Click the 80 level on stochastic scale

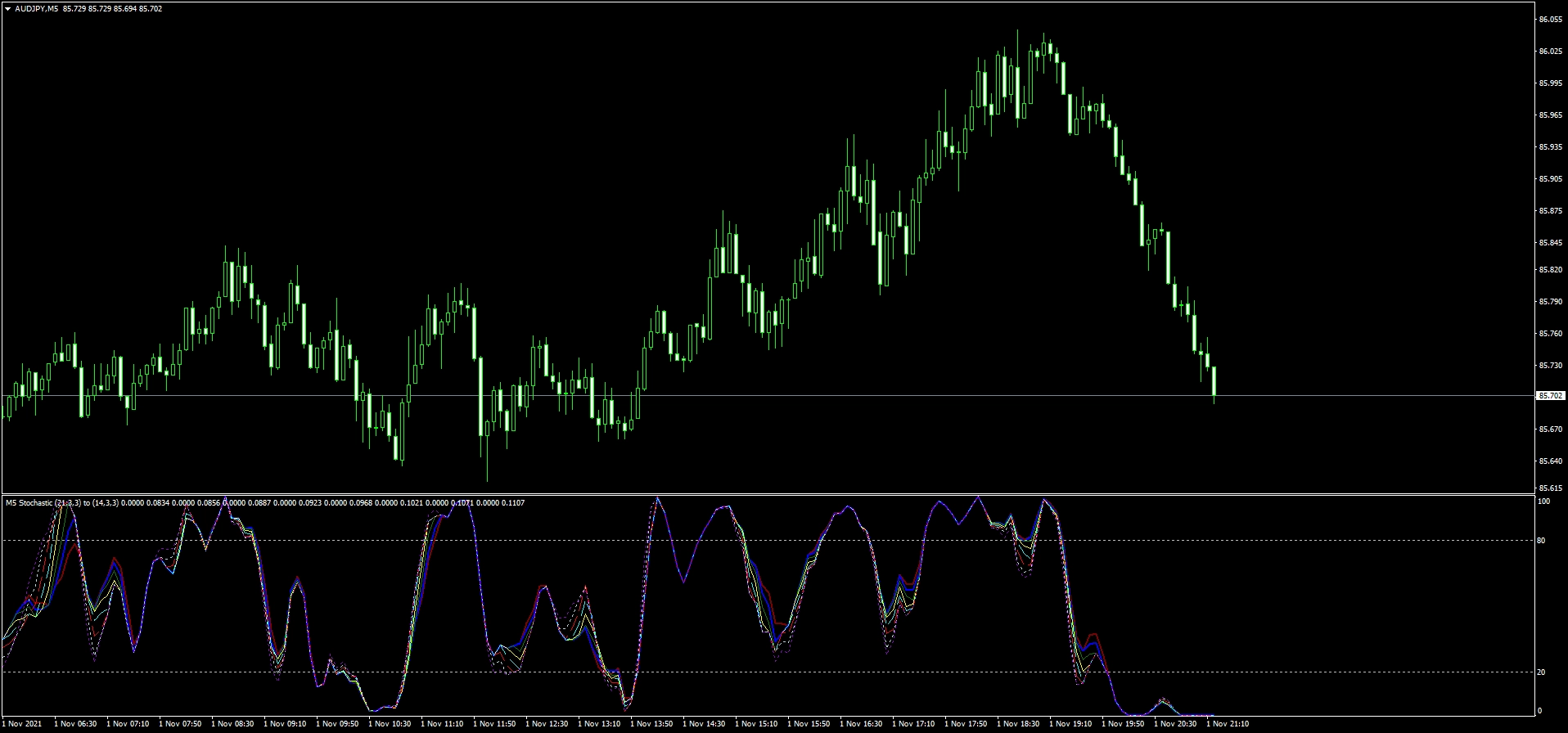click(1541, 541)
